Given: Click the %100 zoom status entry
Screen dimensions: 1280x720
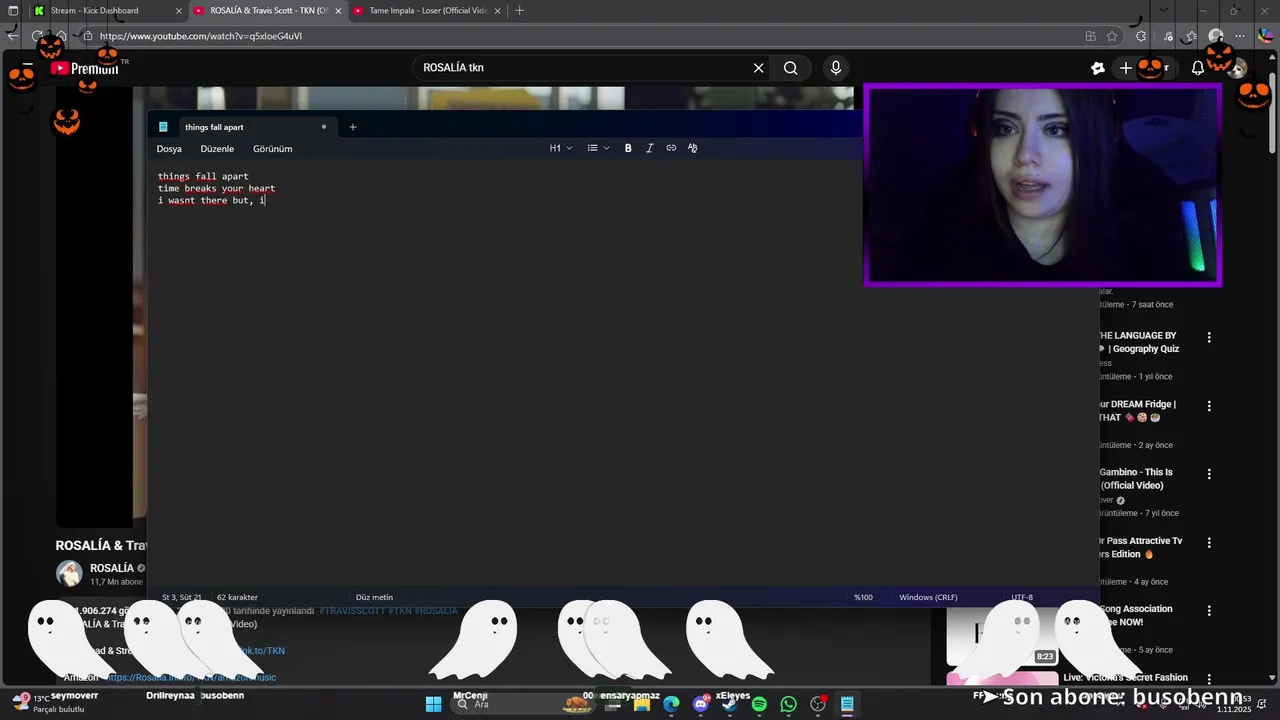Looking at the screenshot, I should coord(863,597).
